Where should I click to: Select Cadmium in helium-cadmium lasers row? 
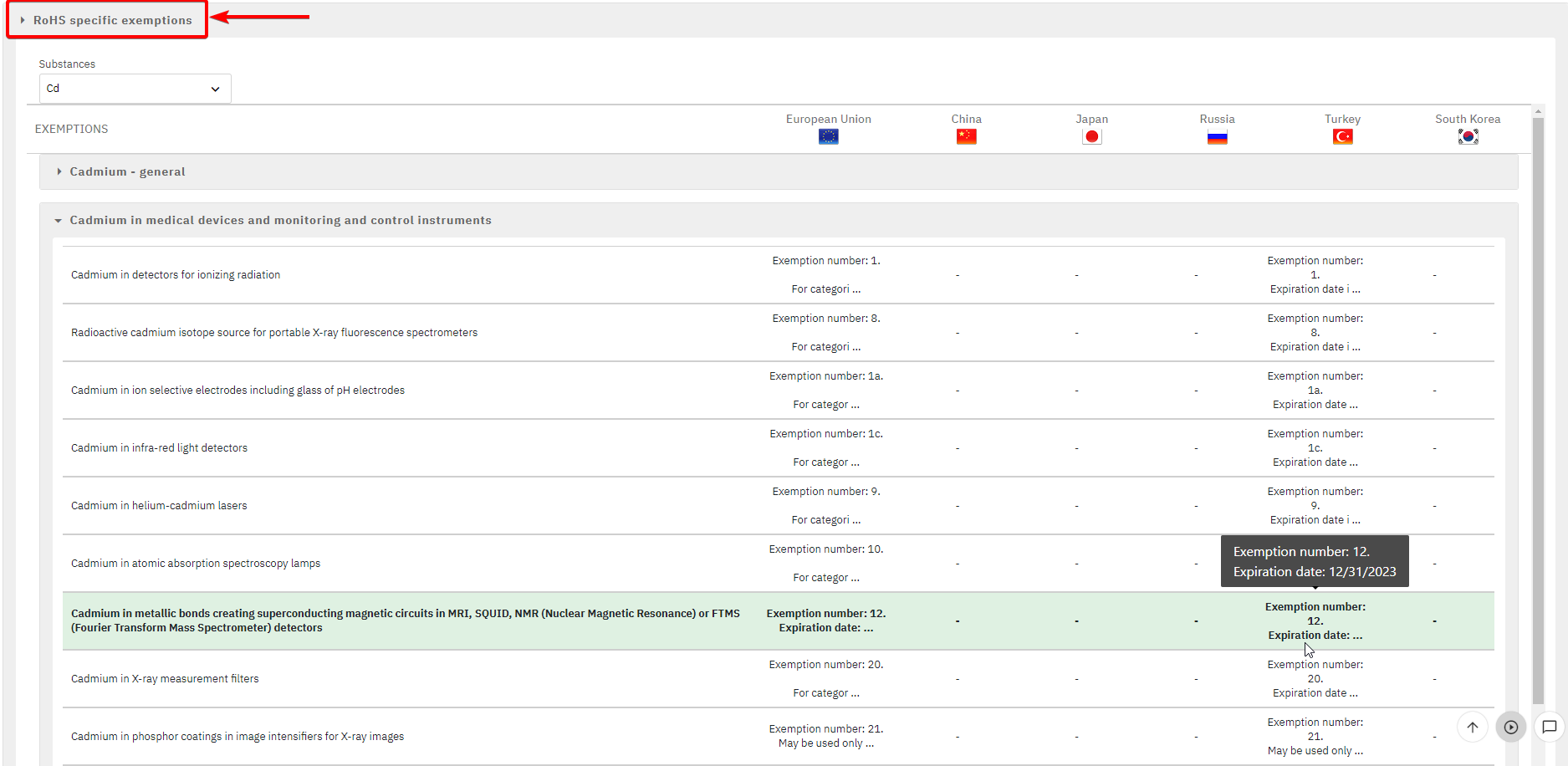[x=159, y=506]
